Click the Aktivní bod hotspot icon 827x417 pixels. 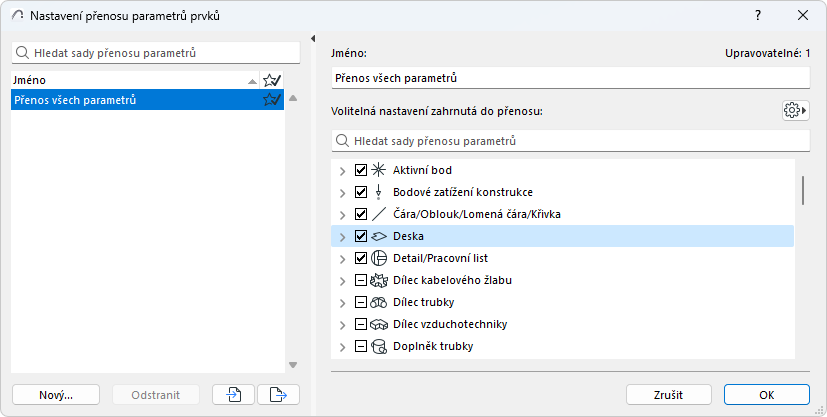point(379,170)
